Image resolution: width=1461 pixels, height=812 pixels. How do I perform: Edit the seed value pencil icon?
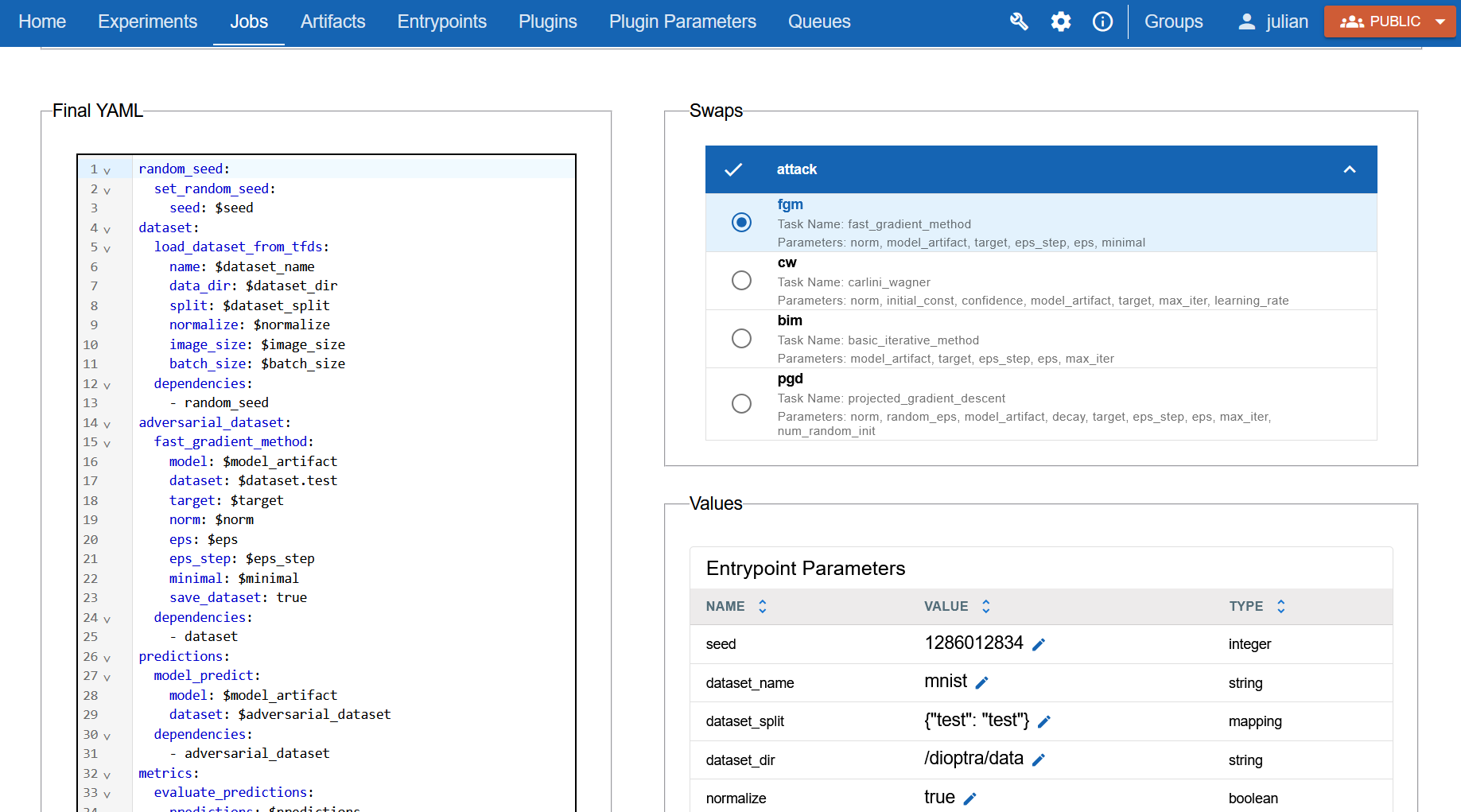pos(1039,644)
